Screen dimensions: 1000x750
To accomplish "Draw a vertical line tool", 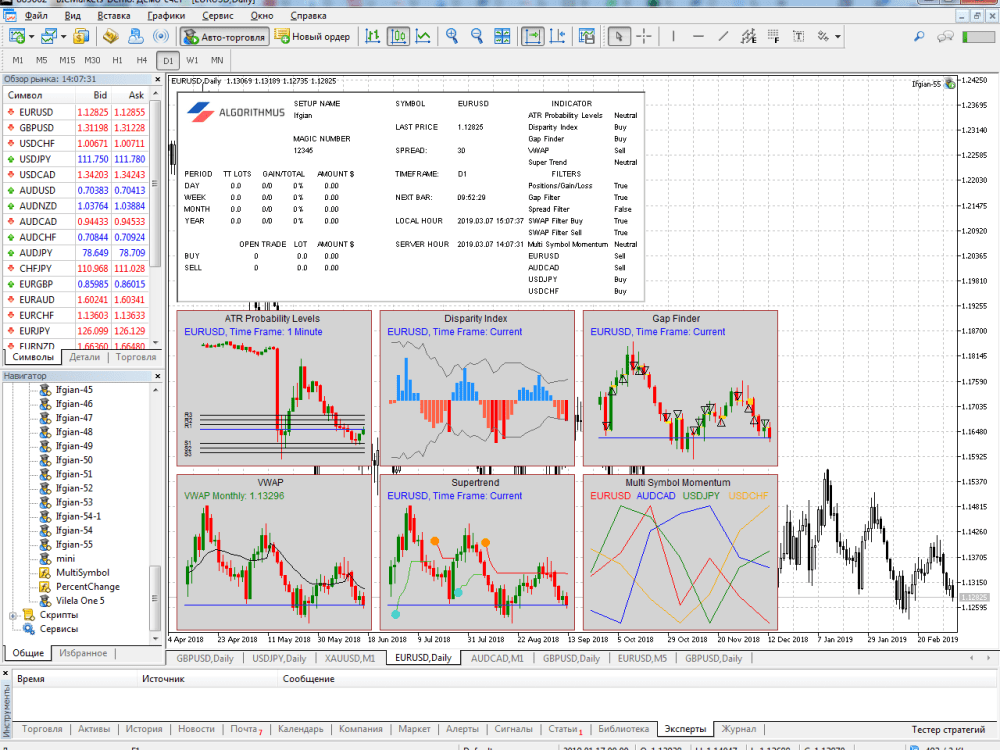I will tap(673, 36).
